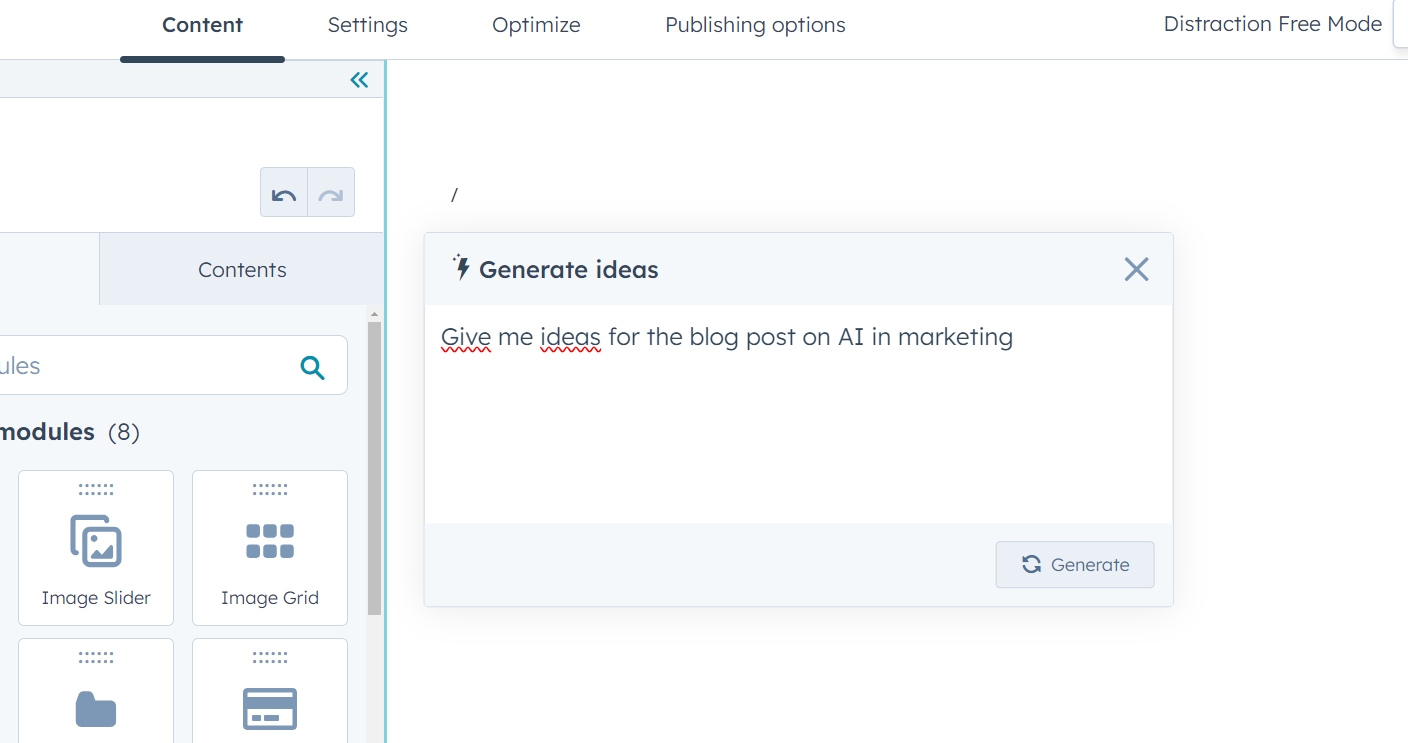Switch to the Optimize tab
Screen dimensions: 1408x743
536,25
